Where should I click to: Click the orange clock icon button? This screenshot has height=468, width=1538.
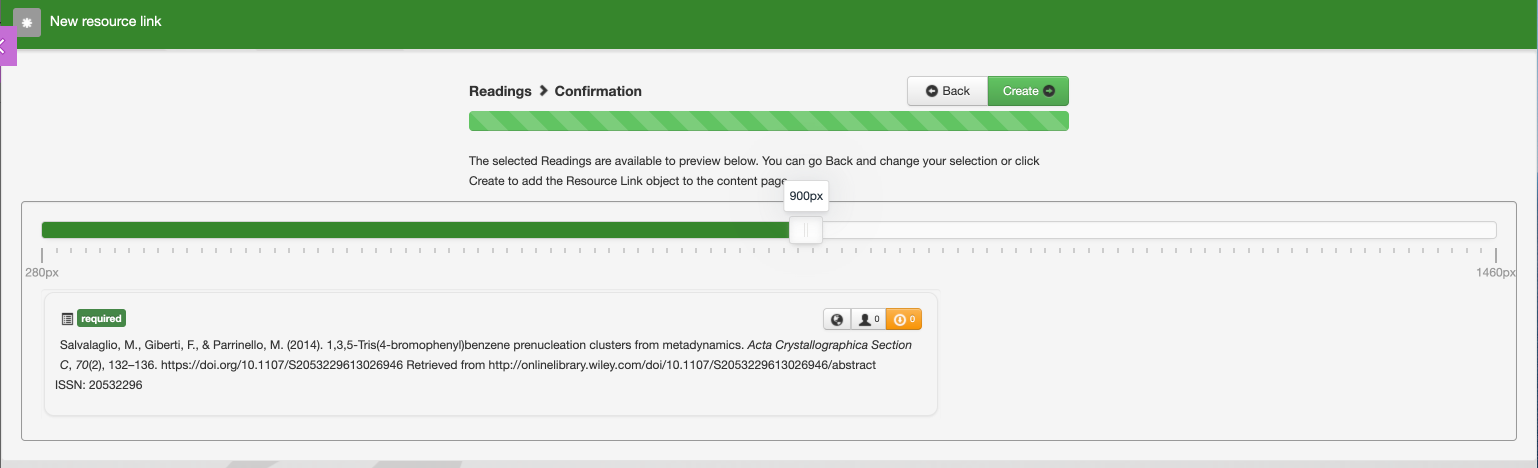[x=903, y=319]
